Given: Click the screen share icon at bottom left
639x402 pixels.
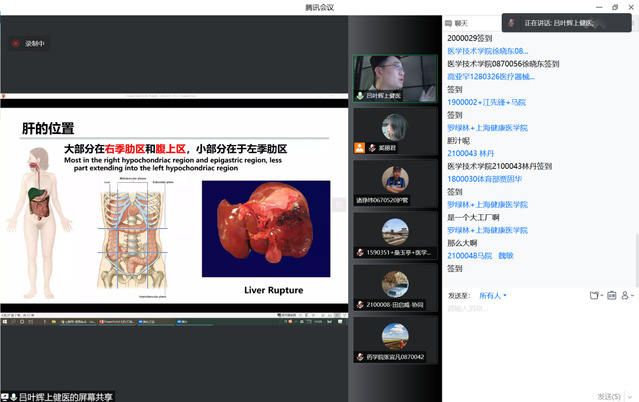Looking at the screenshot, I should tap(9, 396).
